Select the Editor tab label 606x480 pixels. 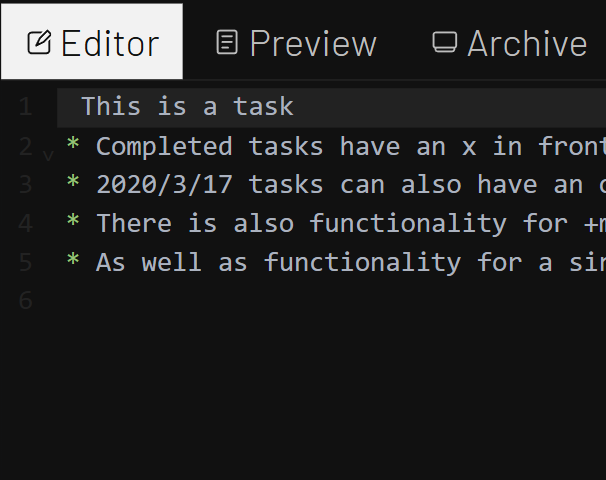pyautogui.click(x=109, y=43)
